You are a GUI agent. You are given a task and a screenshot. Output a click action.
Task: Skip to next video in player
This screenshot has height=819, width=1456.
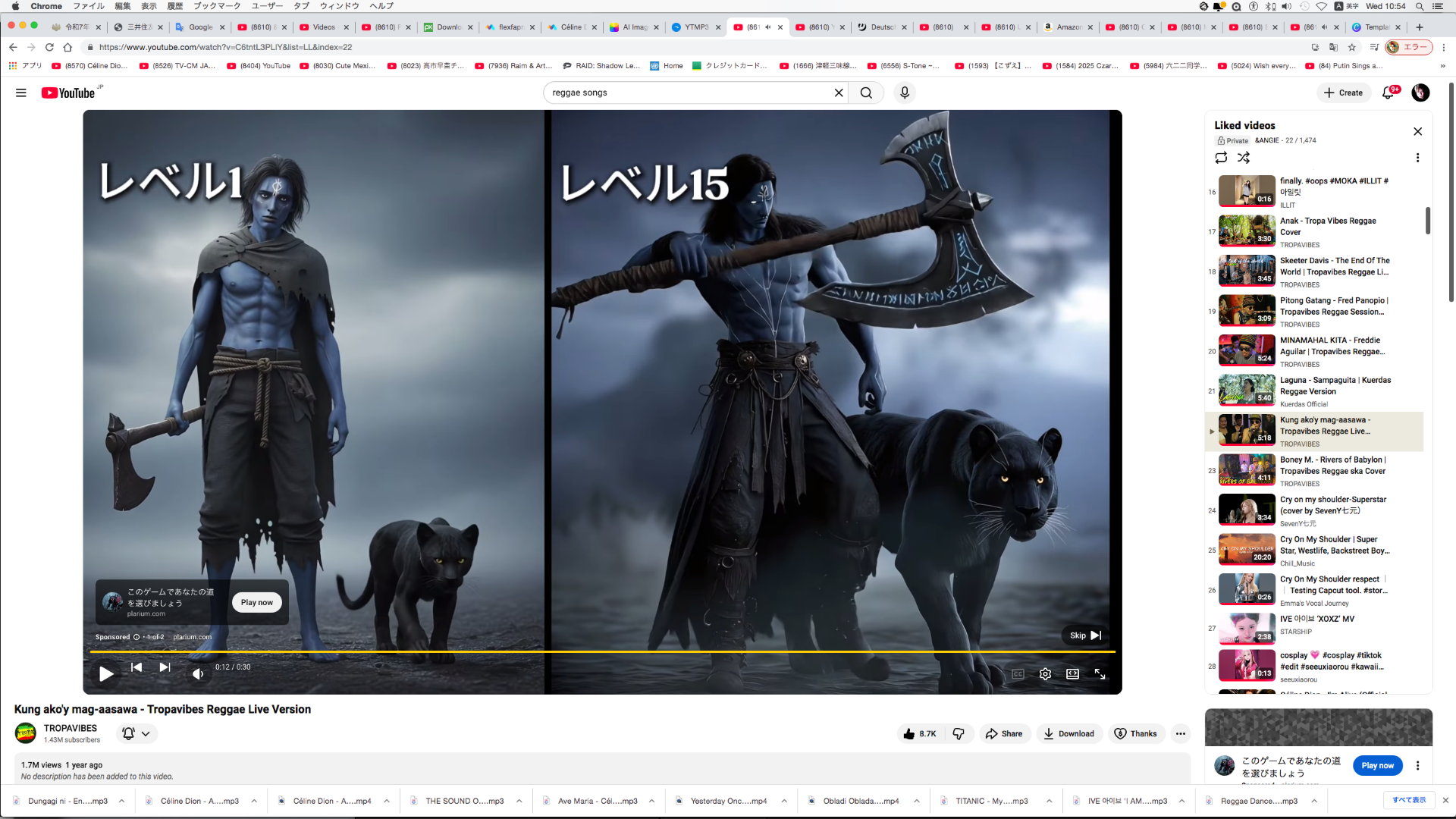[x=165, y=667]
